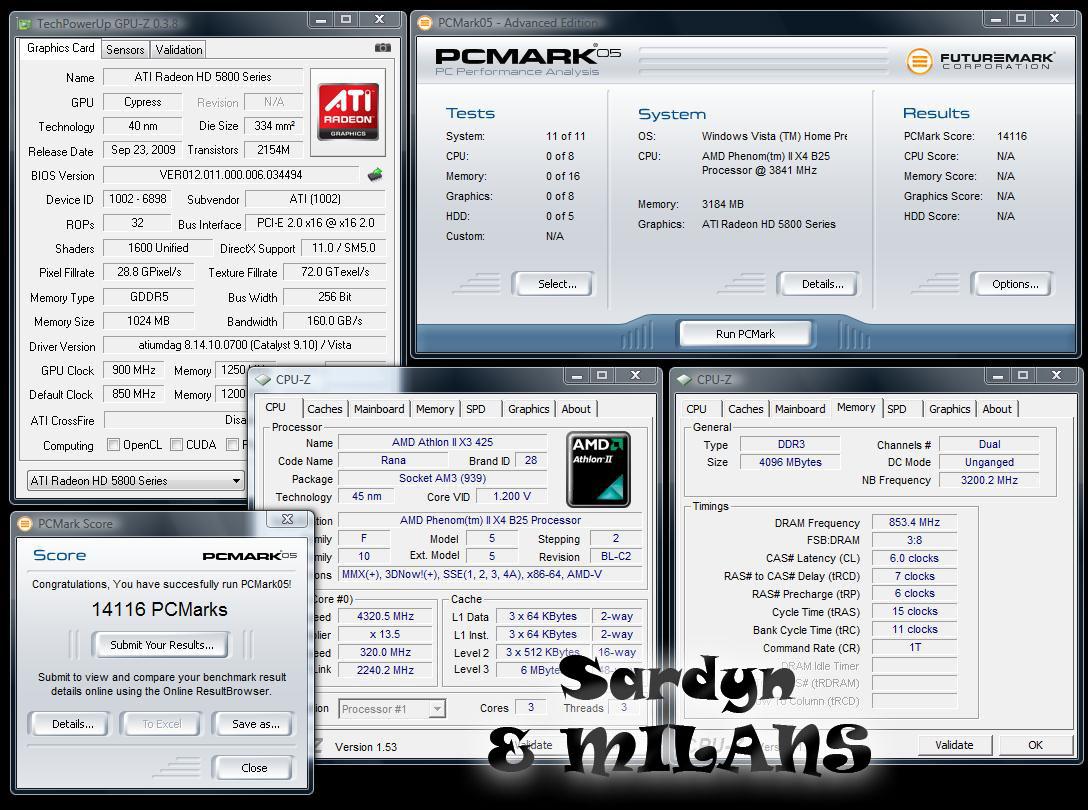Open the Graphics tab in left CPU-Z
This screenshot has height=810, width=1088.
tap(529, 409)
